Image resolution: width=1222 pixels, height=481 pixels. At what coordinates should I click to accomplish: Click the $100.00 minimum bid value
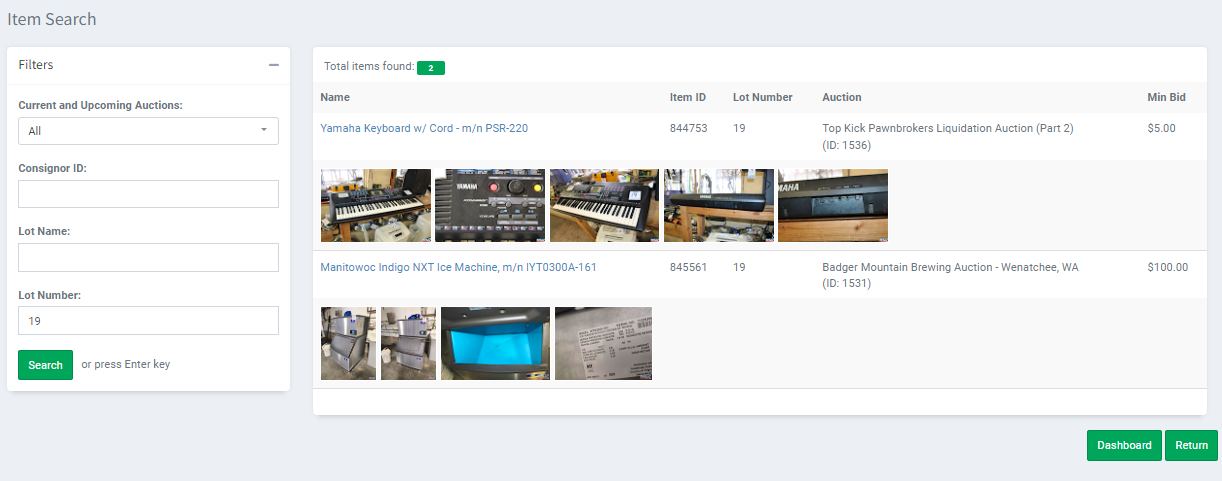pyautogui.click(x=1168, y=267)
